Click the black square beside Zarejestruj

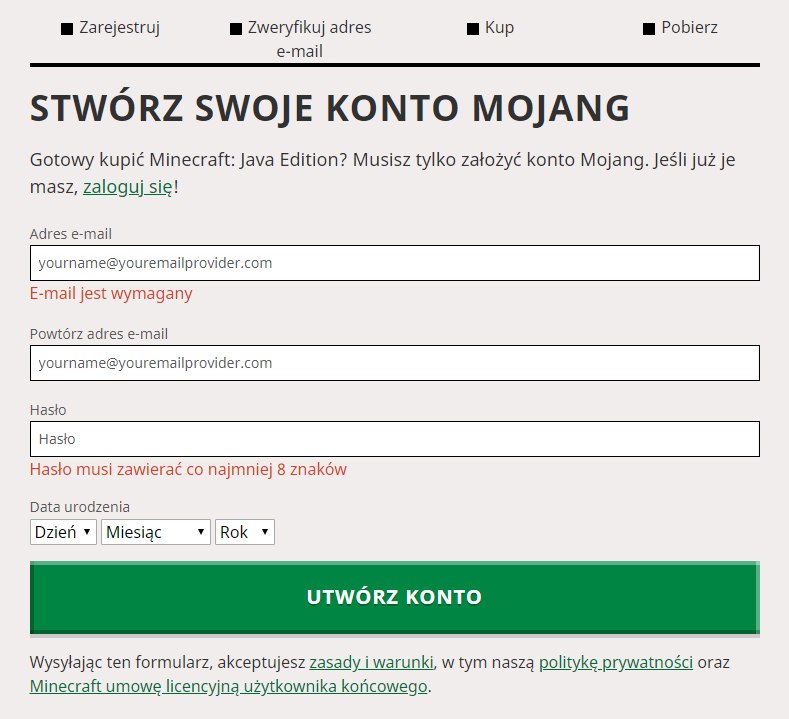pos(67,29)
